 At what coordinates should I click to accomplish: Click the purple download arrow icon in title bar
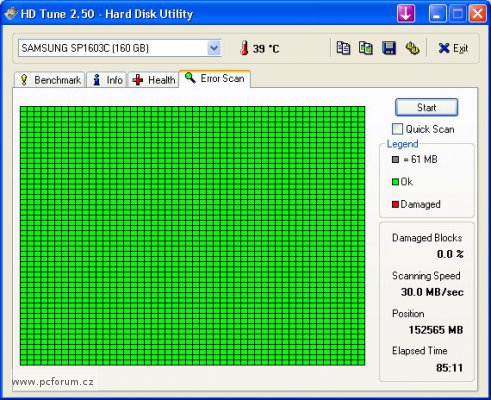(406, 14)
